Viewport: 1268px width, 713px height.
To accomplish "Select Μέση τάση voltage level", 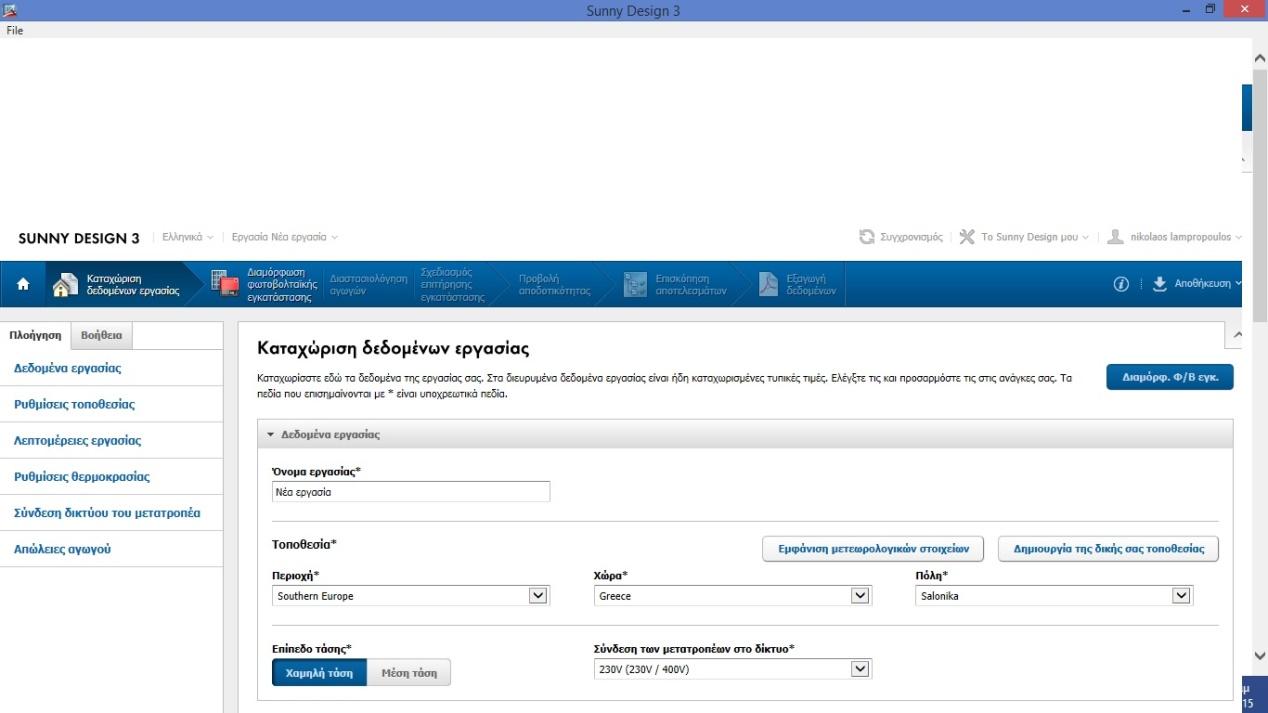I will 409,673.
